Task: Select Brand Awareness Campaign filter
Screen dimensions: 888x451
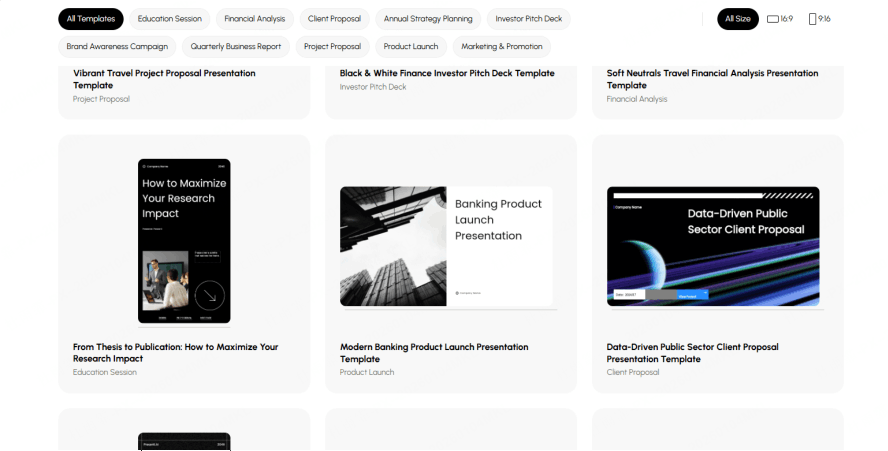Action: tap(118, 47)
